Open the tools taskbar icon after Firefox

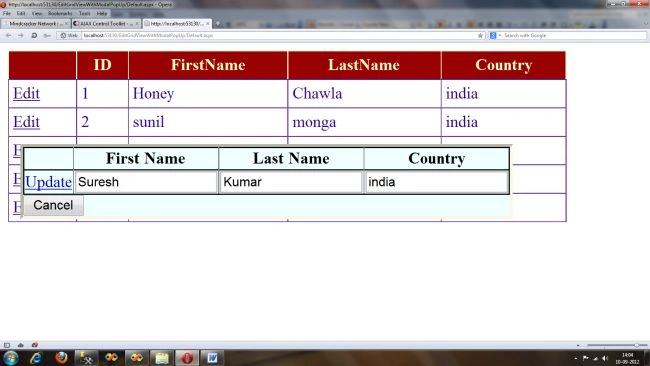(86, 358)
